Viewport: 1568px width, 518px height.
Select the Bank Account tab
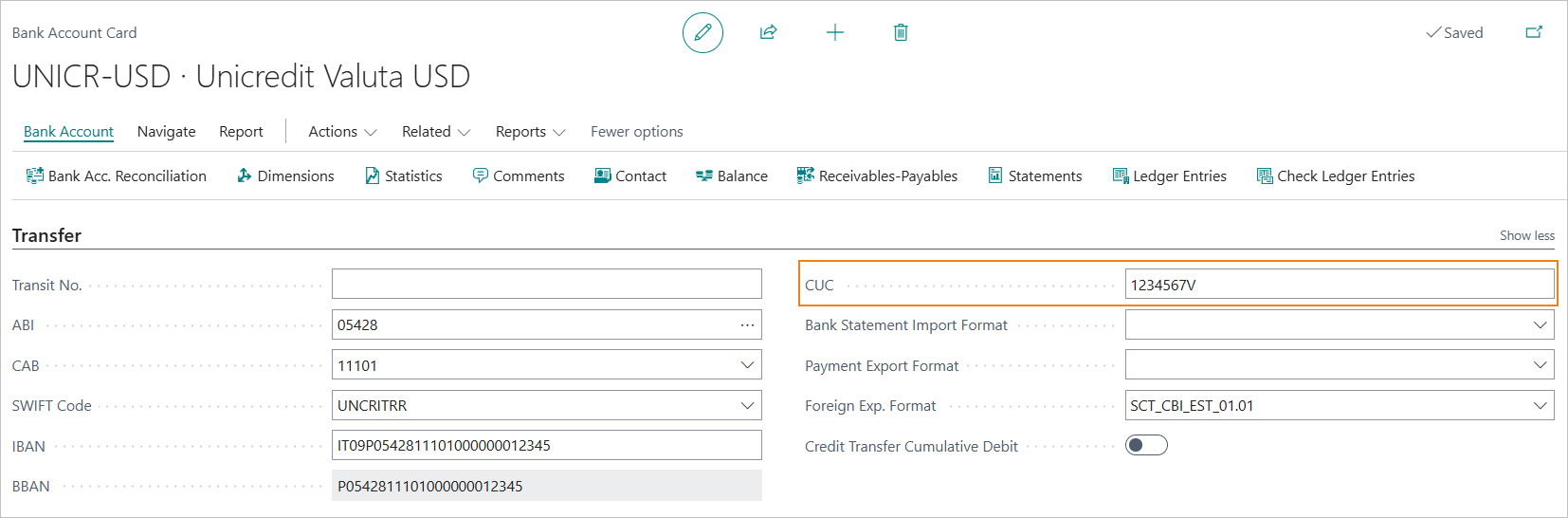tap(68, 131)
